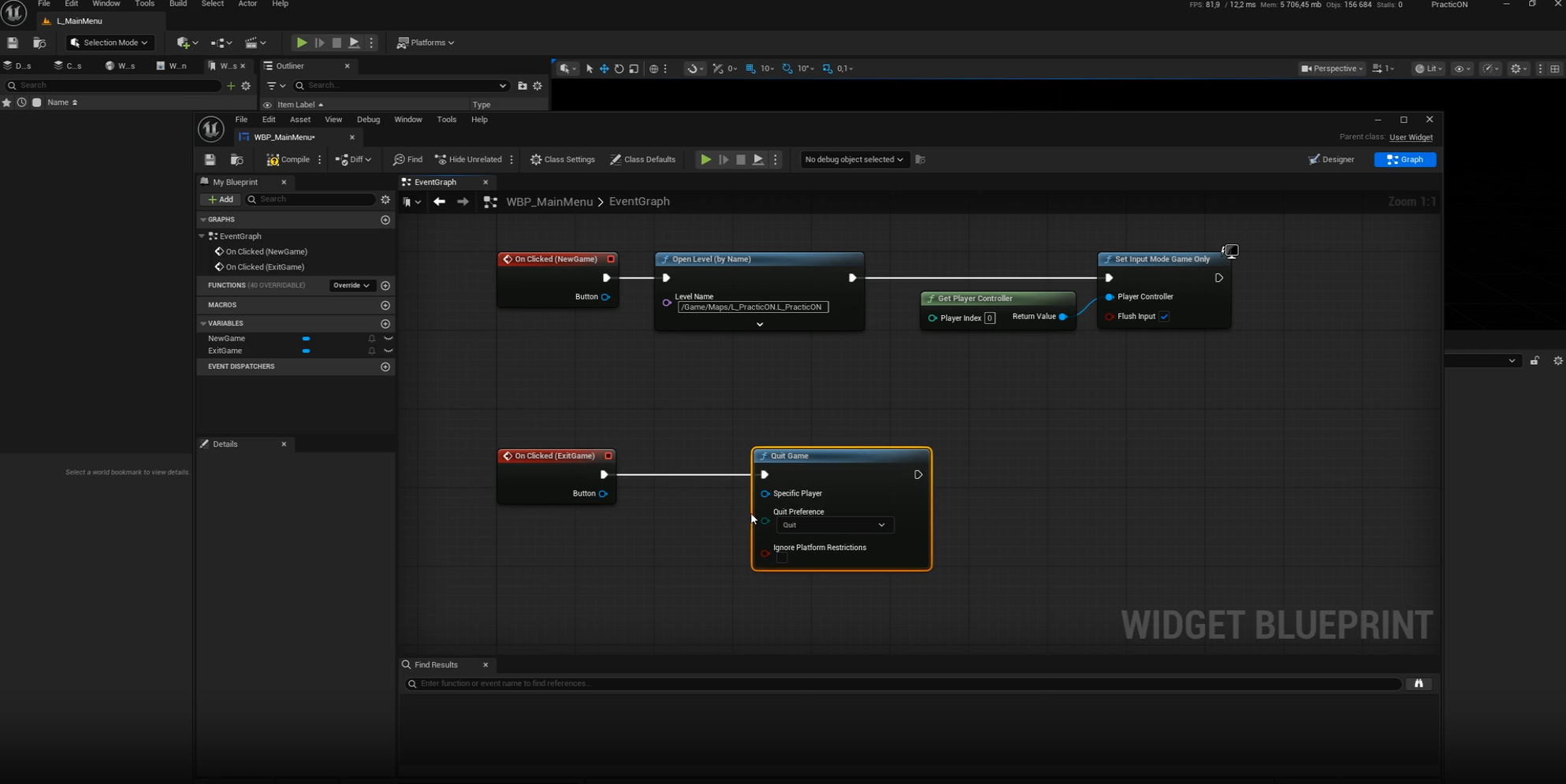Switch to the EventGraph tab
Viewport: 1566px width, 784px height.
(436, 182)
